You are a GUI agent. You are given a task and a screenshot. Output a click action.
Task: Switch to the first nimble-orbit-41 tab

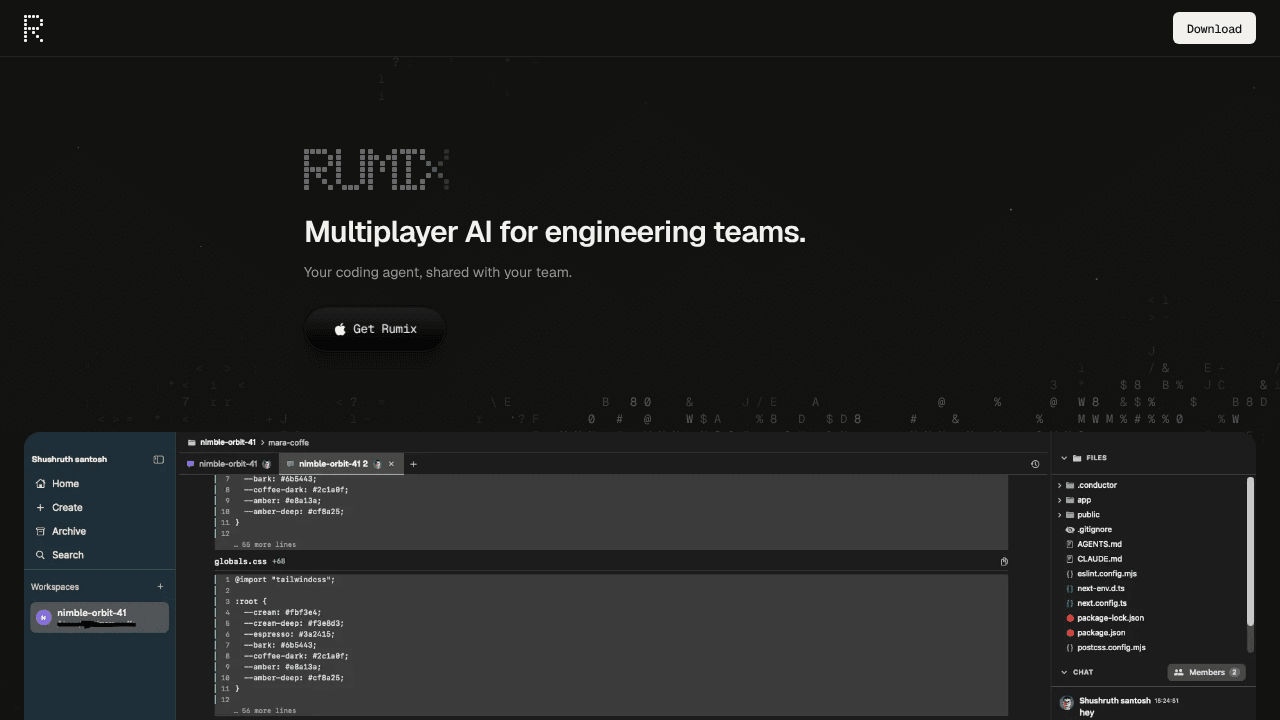229,464
